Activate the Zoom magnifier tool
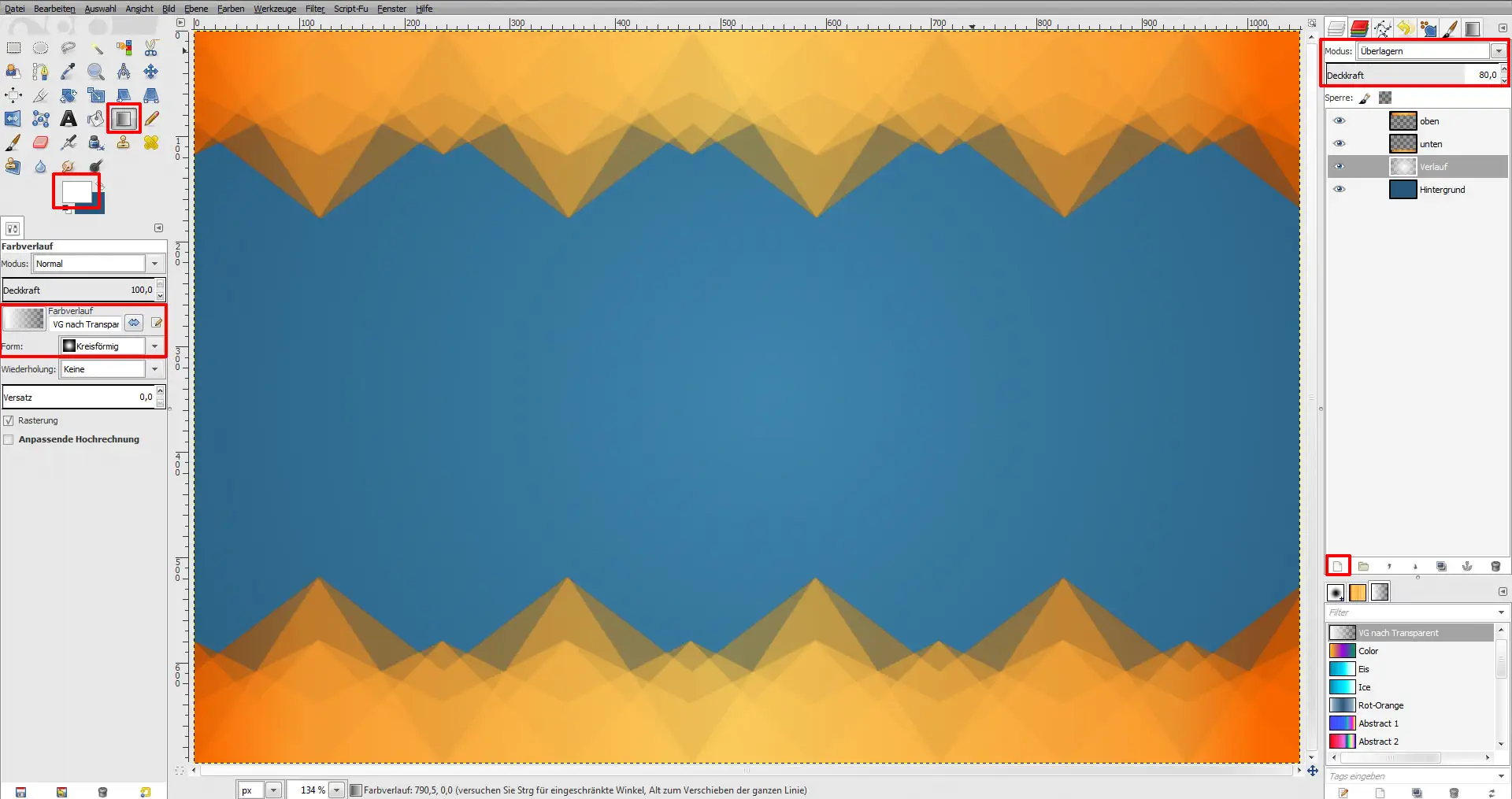1512x799 pixels. pyautogui.click(x=96, y=72)
